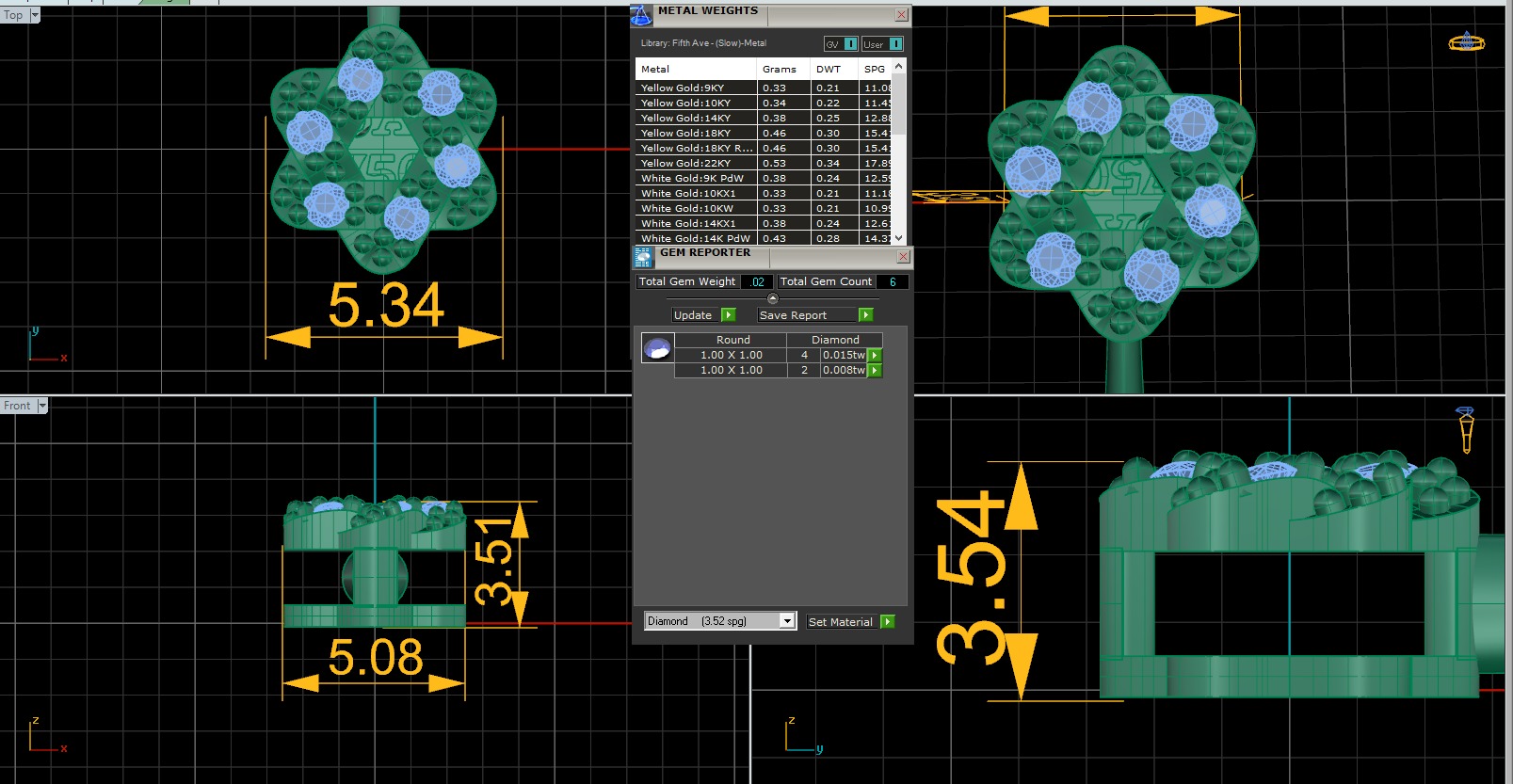This screenshot has height=784, width=1513.
Task: Select the Yellow Gold:22KY row
Action: point(764,163)
